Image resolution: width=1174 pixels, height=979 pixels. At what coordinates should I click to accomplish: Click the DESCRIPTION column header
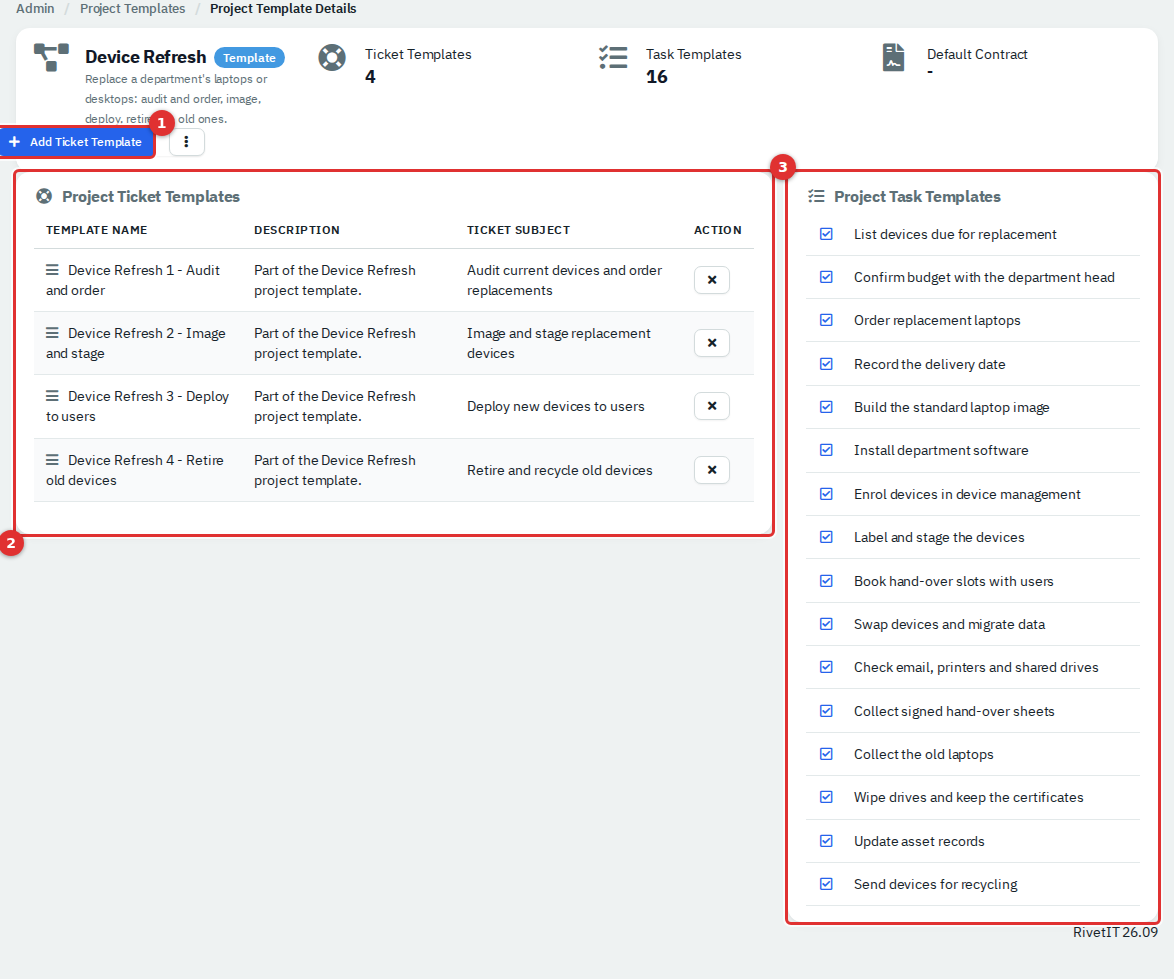tap(296, 230)
